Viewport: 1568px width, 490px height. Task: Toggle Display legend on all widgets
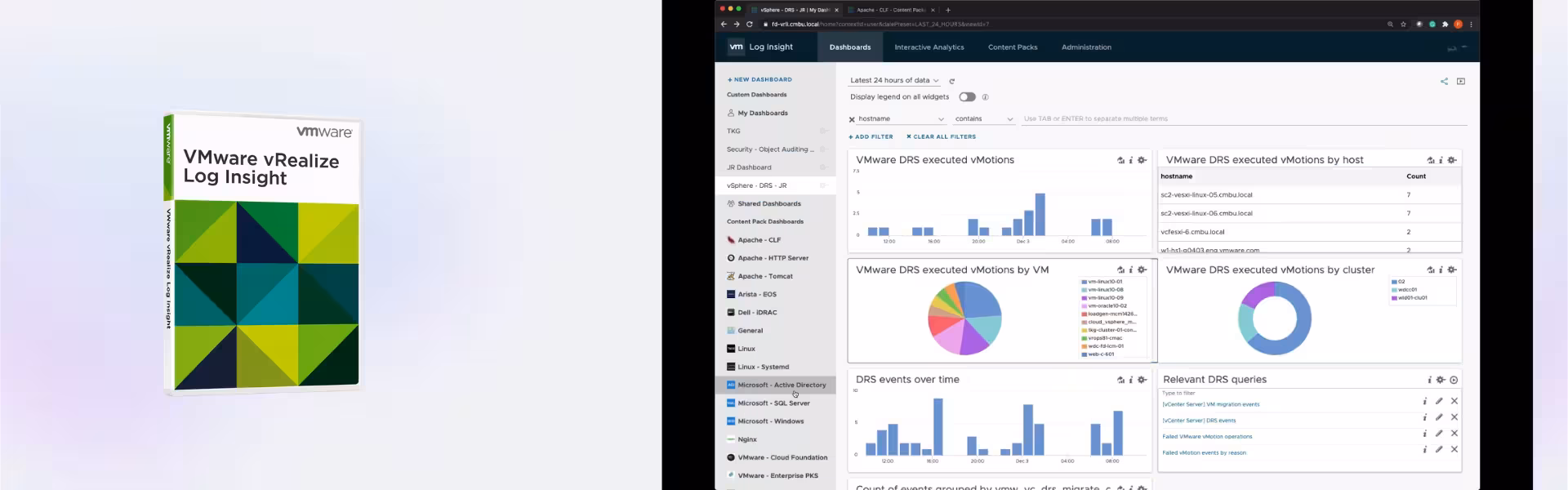click(967, 97)
